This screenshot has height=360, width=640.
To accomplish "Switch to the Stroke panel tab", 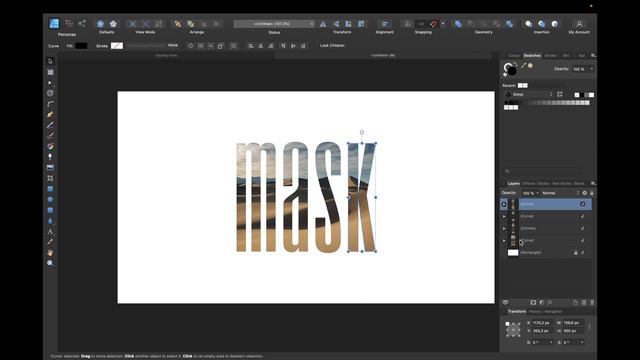I will point(550,56).
